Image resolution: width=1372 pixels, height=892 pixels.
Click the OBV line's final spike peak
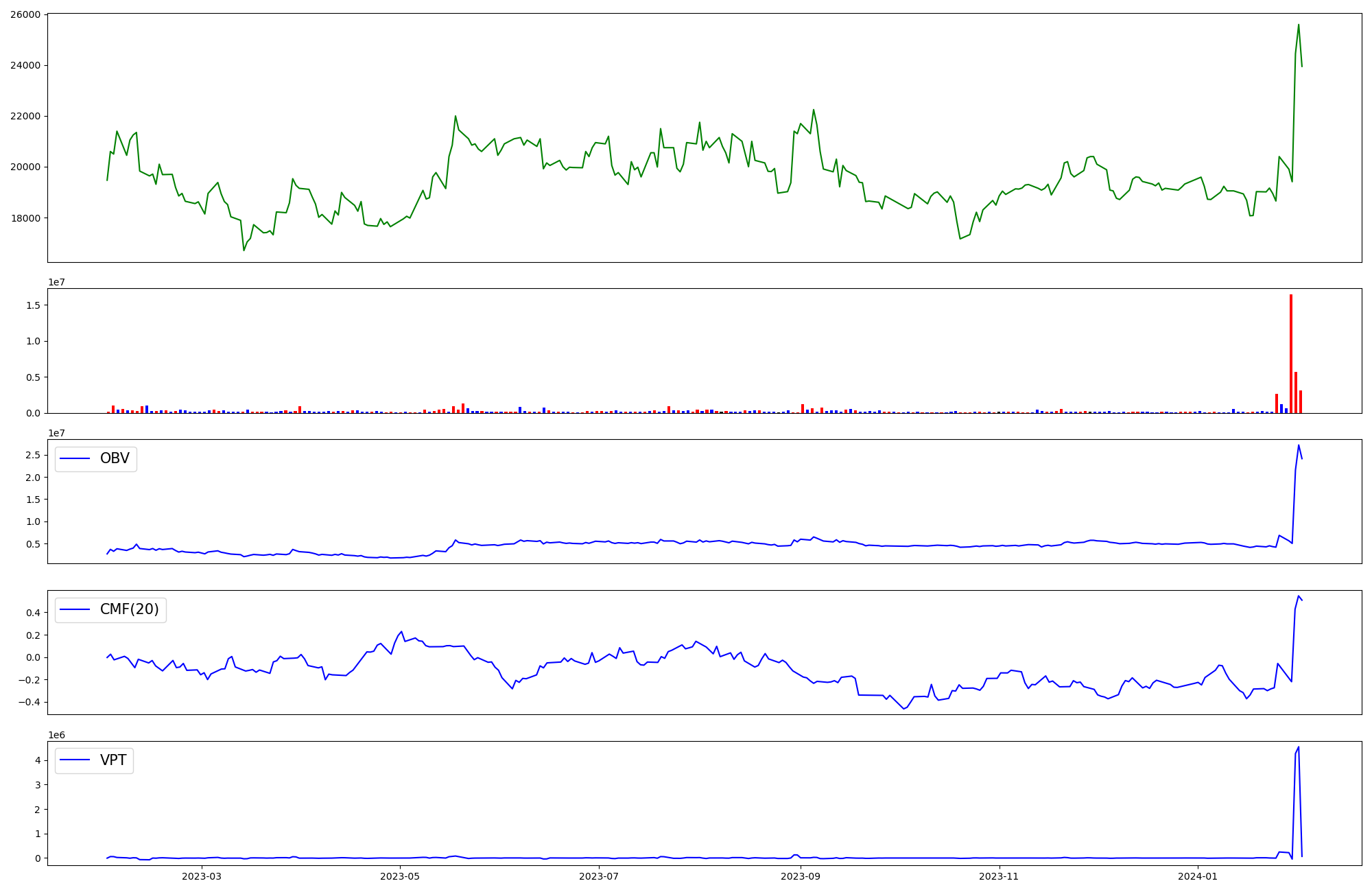(x=1299, y=445)
